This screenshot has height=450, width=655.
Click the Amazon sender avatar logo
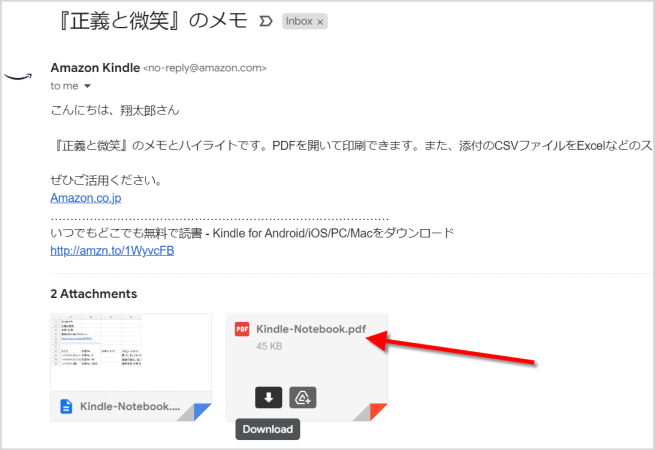pos(18,77)
